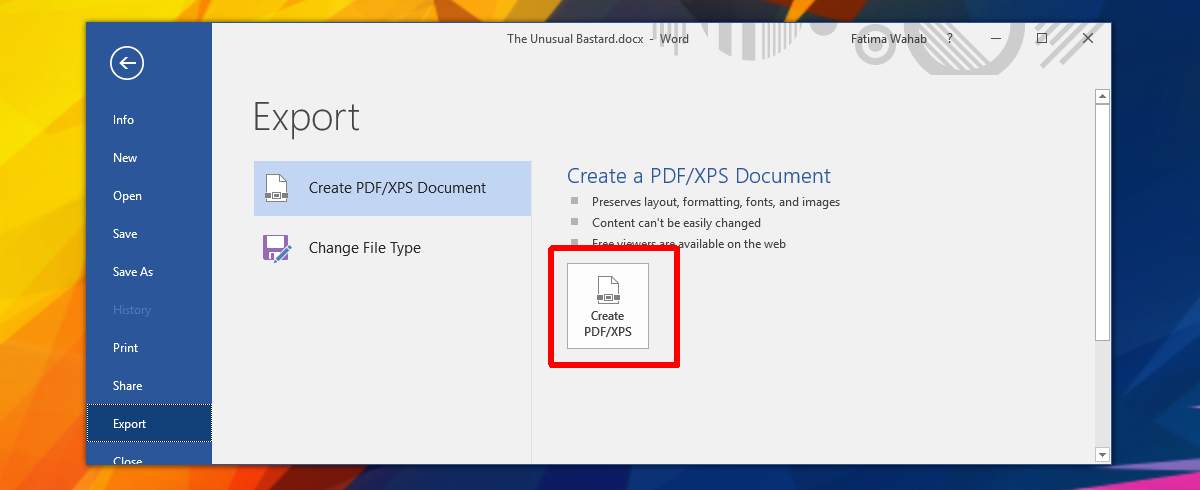
Task: Select New in the backstage menu
Action: coord(149,158)
